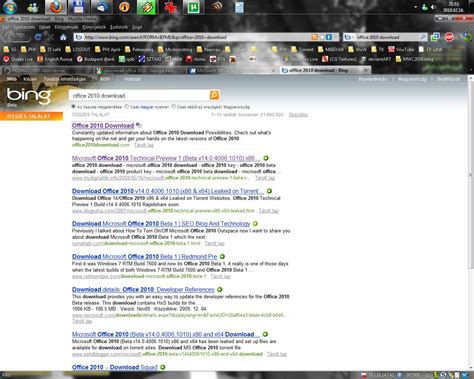Image resolution: width=474 pixels, height=379 pixels.
Task: Click the volume speaker tray icon
Action: [x=433, y=7]
